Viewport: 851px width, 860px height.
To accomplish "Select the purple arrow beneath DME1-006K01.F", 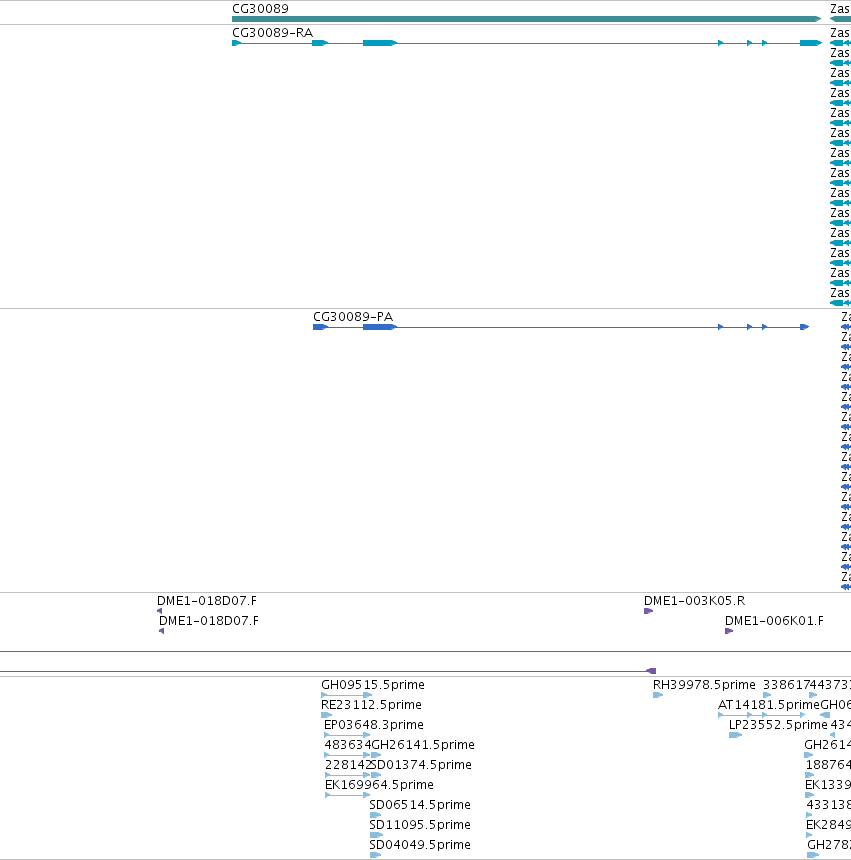I will 729,631.
